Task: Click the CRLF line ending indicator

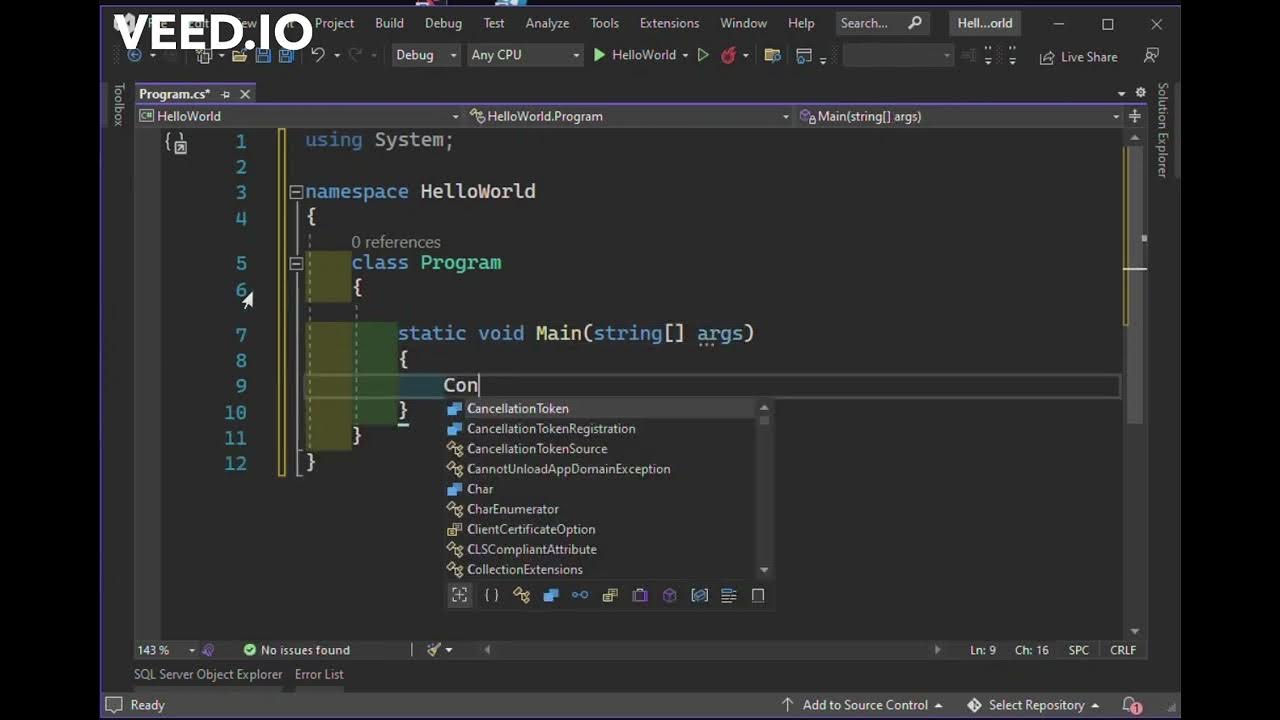Action: tap(1123, 650)
